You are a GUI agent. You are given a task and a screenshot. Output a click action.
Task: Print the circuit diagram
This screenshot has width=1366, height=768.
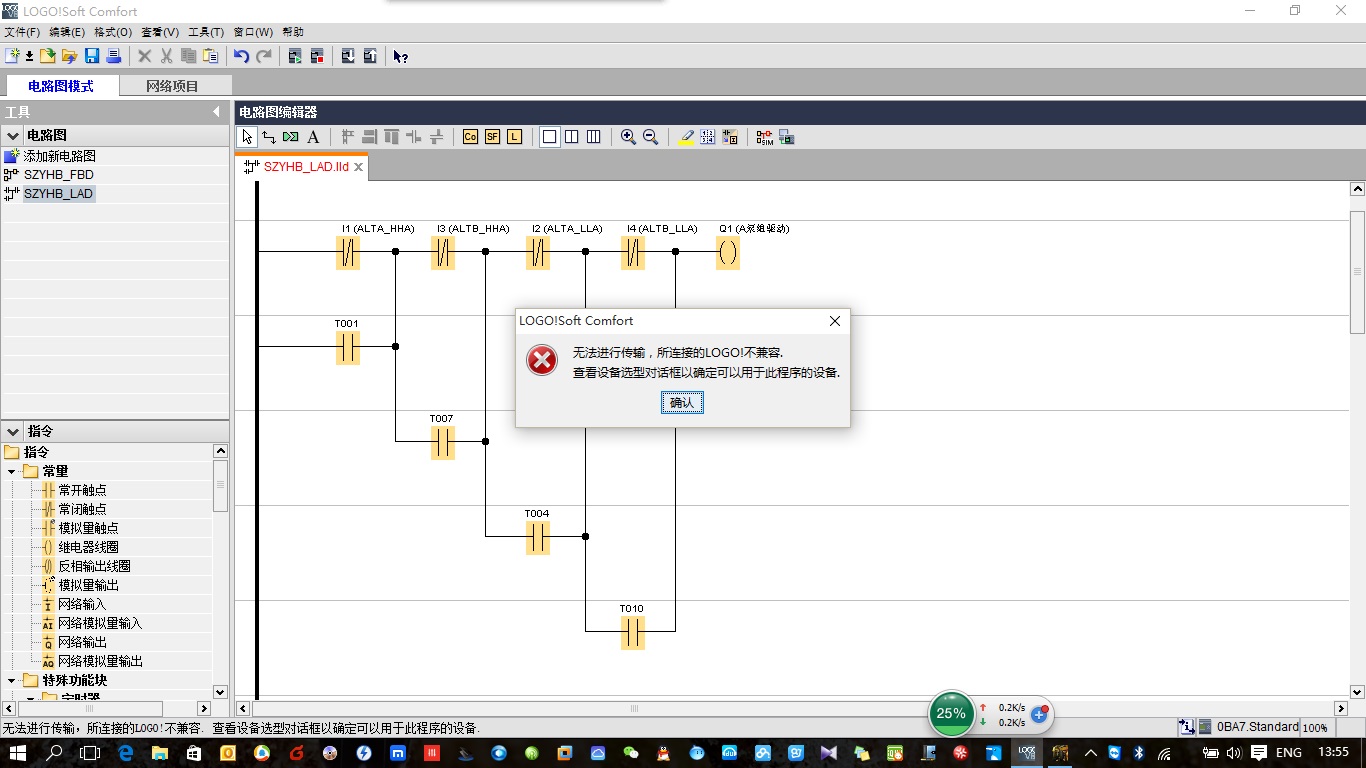click(114, 56)
